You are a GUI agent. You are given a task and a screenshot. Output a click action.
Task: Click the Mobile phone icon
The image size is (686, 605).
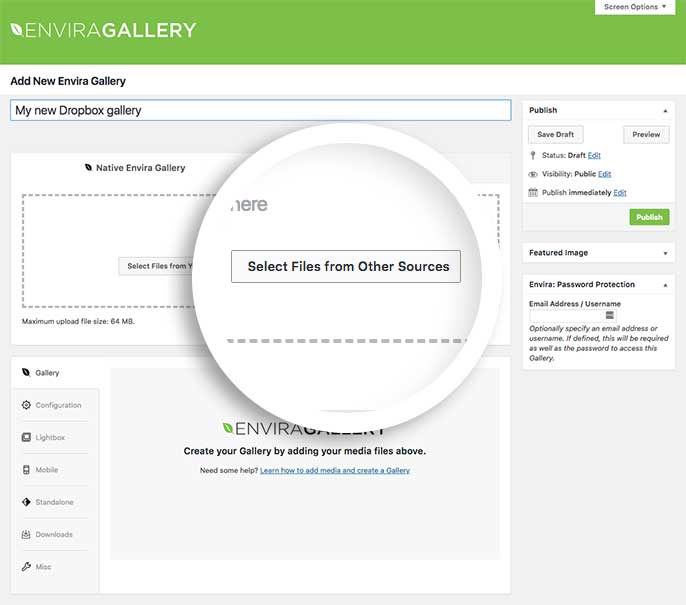pos(26,469)
